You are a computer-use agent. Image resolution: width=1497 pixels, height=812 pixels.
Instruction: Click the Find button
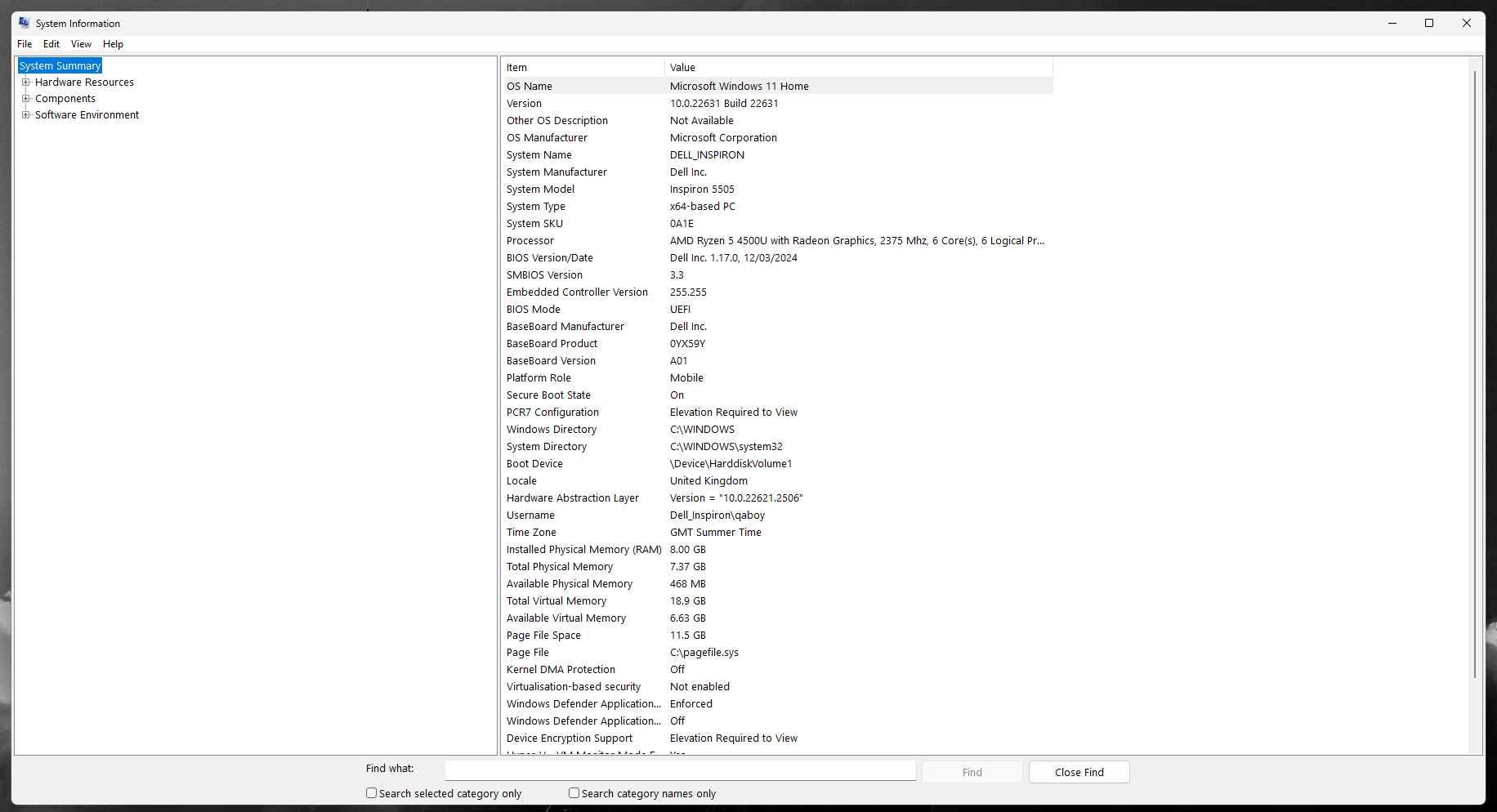[972, 772]
